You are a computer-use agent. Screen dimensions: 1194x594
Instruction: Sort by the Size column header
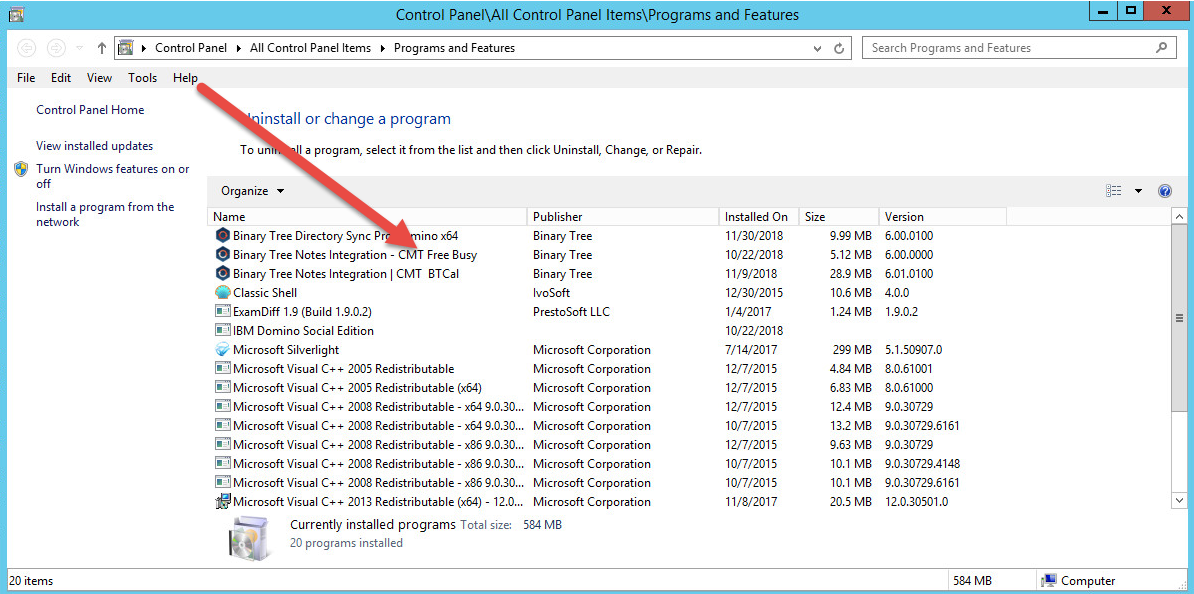click(x=838, y=216)
